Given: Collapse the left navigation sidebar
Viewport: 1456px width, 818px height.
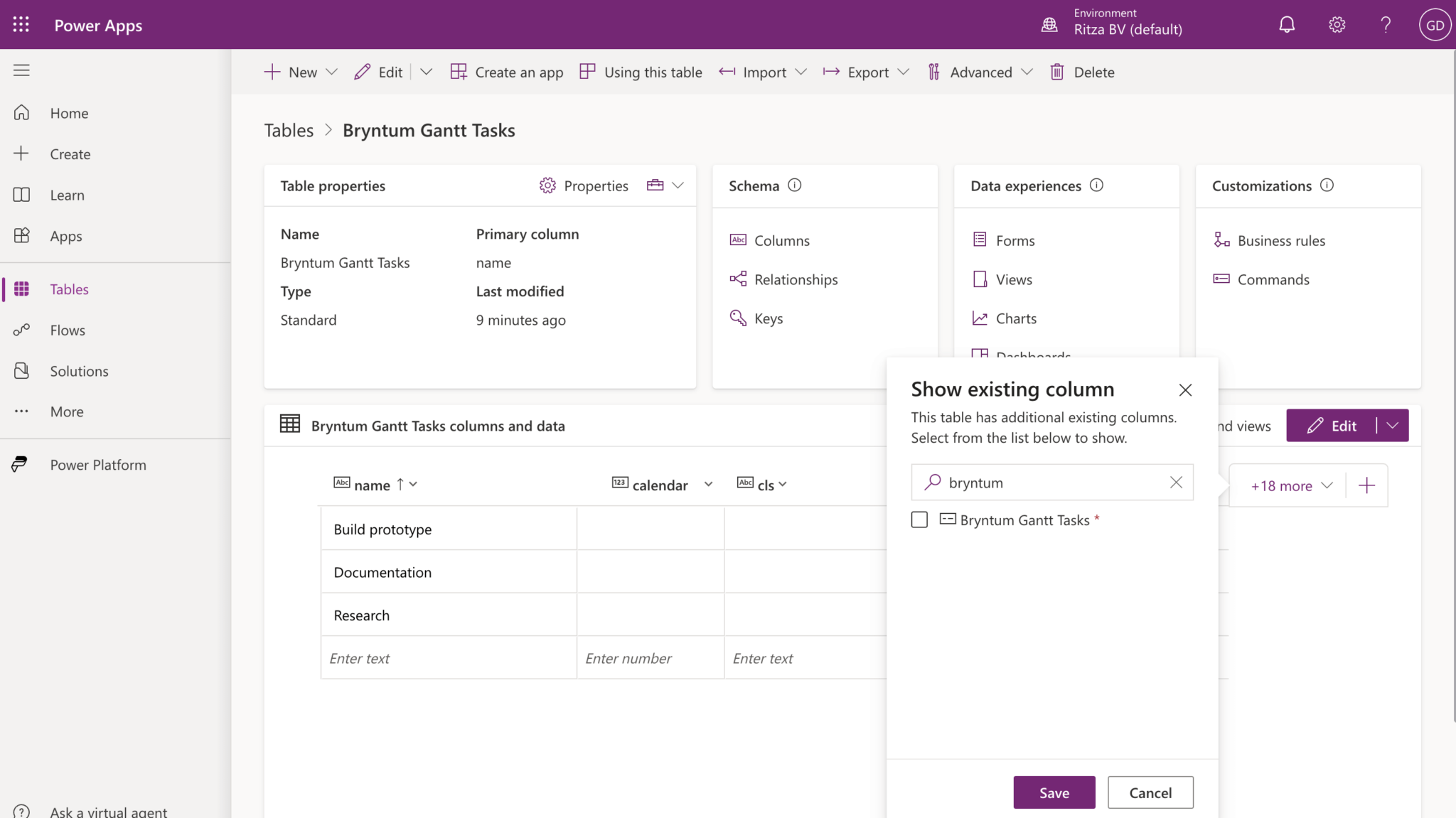Looking at the screenshot, I should (x=21, y=70).
